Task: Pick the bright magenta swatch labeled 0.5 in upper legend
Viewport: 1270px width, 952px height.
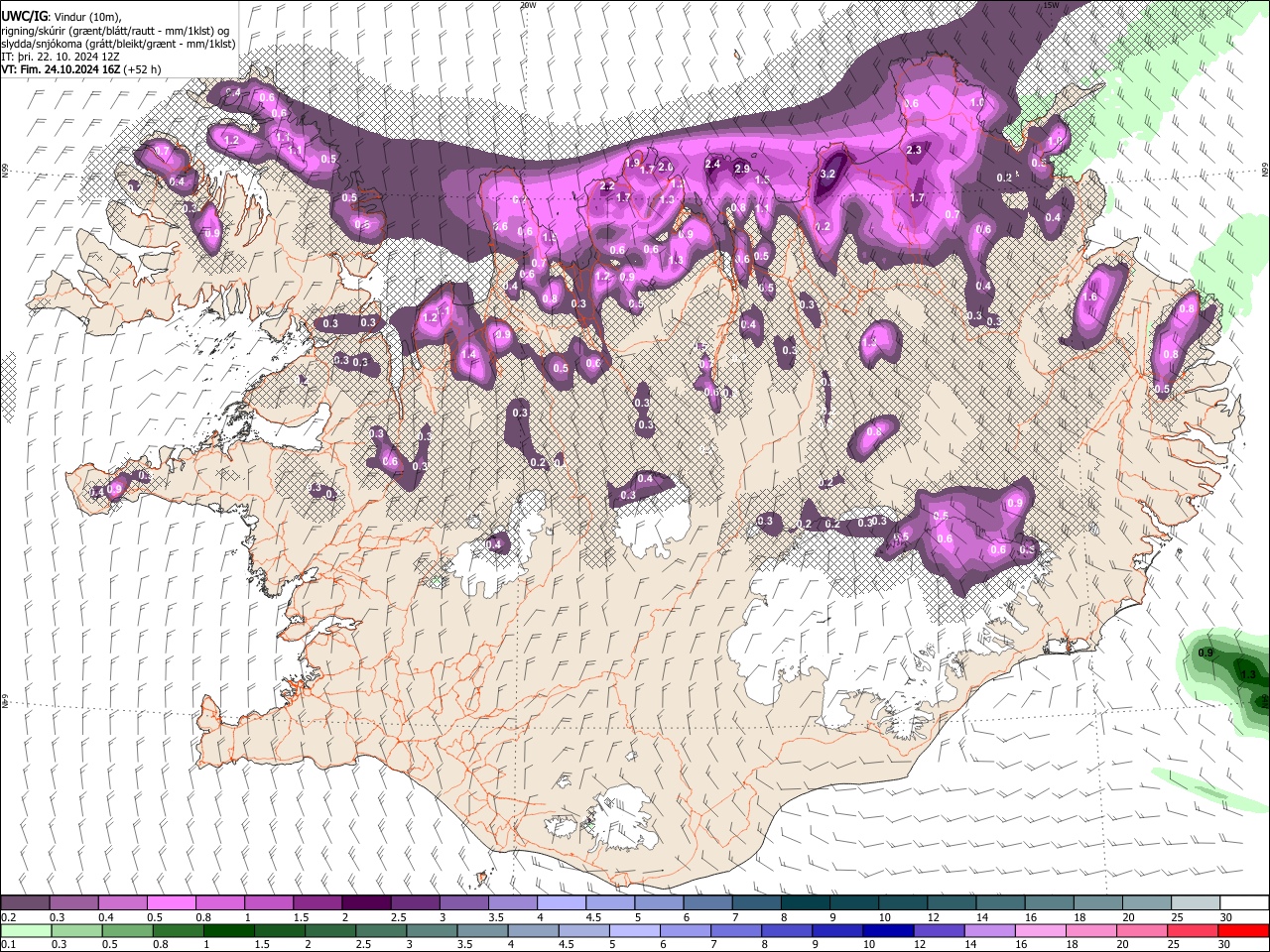Action: point(171,903)
